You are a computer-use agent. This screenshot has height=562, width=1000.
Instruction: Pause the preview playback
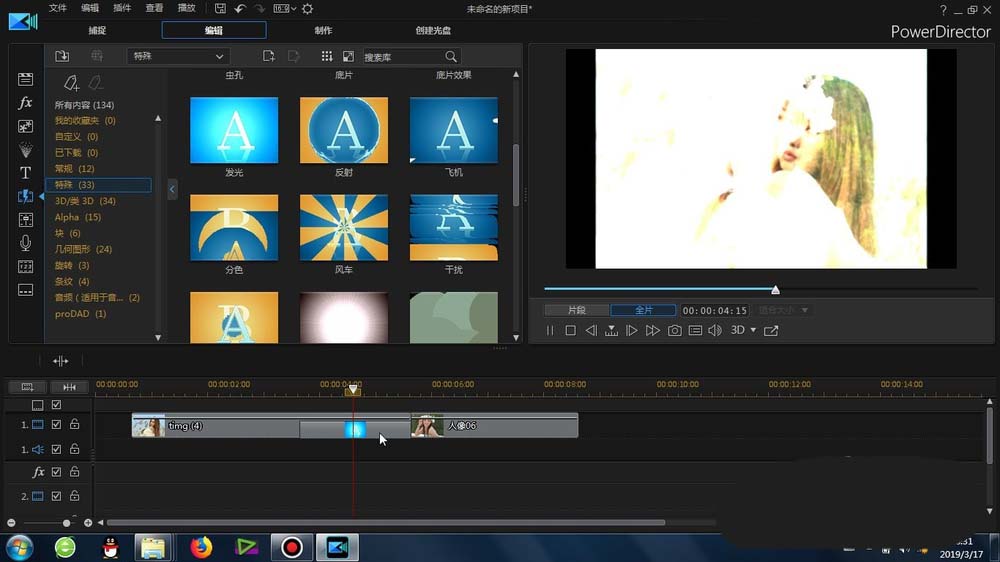pos(550,330)
